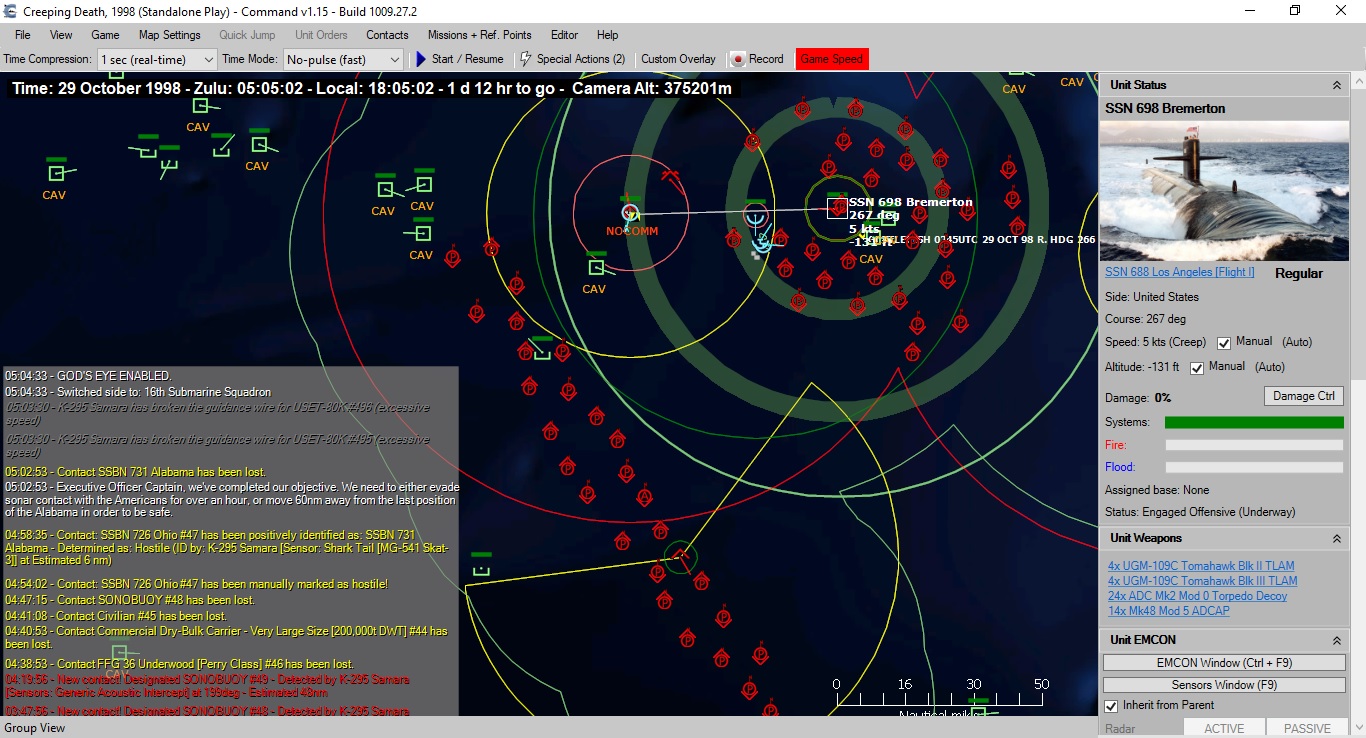
Task: Select the SSN 698 Bremerton unit marker on map
Action: coord(838,208)
